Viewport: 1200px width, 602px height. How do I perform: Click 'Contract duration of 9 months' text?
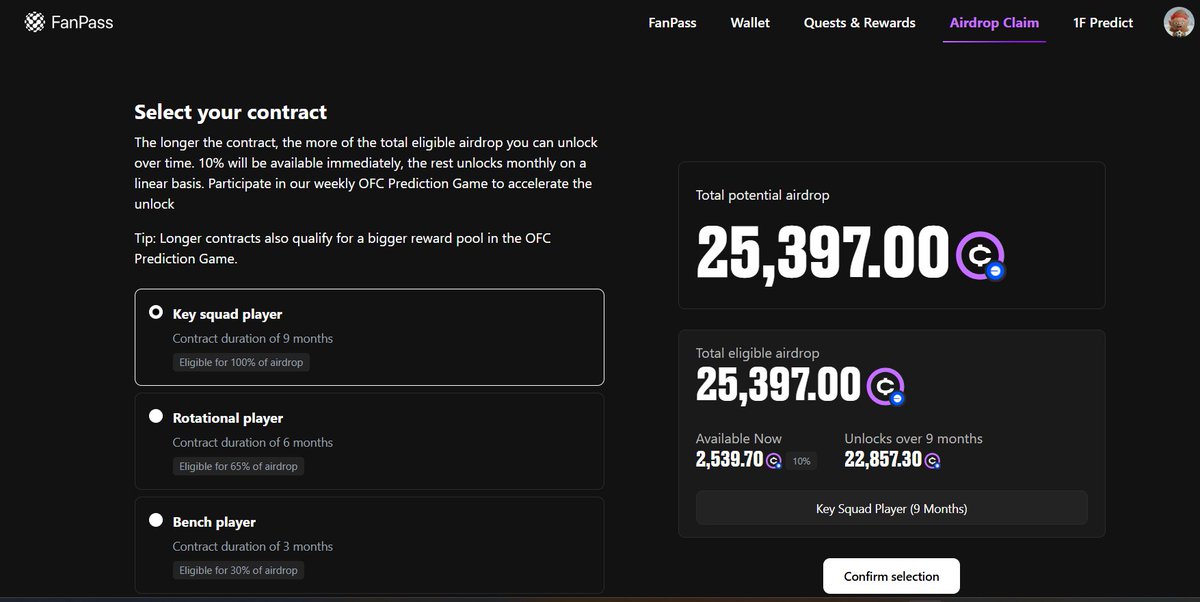pos(253,338)
